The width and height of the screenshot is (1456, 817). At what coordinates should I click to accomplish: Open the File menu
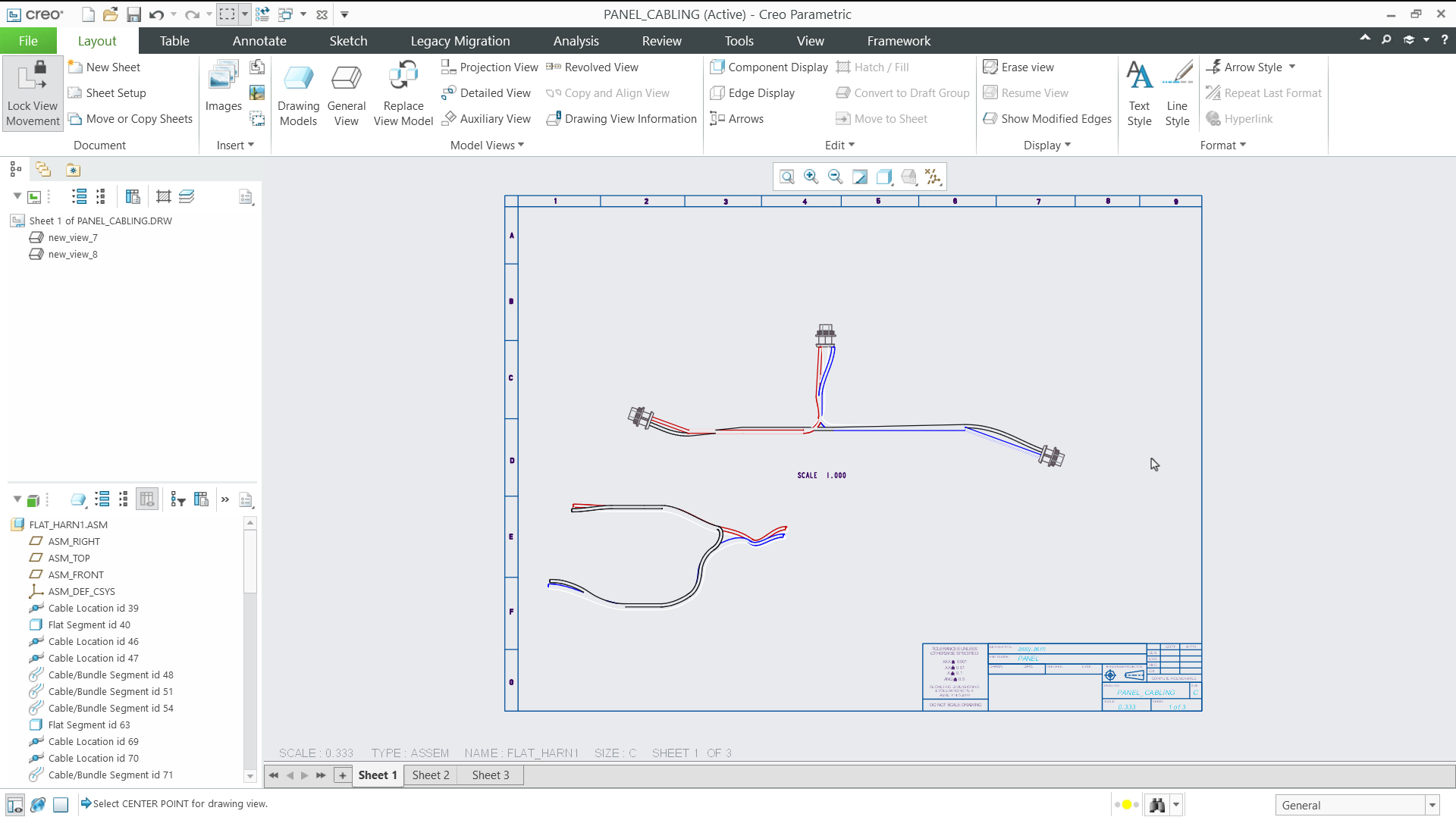coord(28,41)
